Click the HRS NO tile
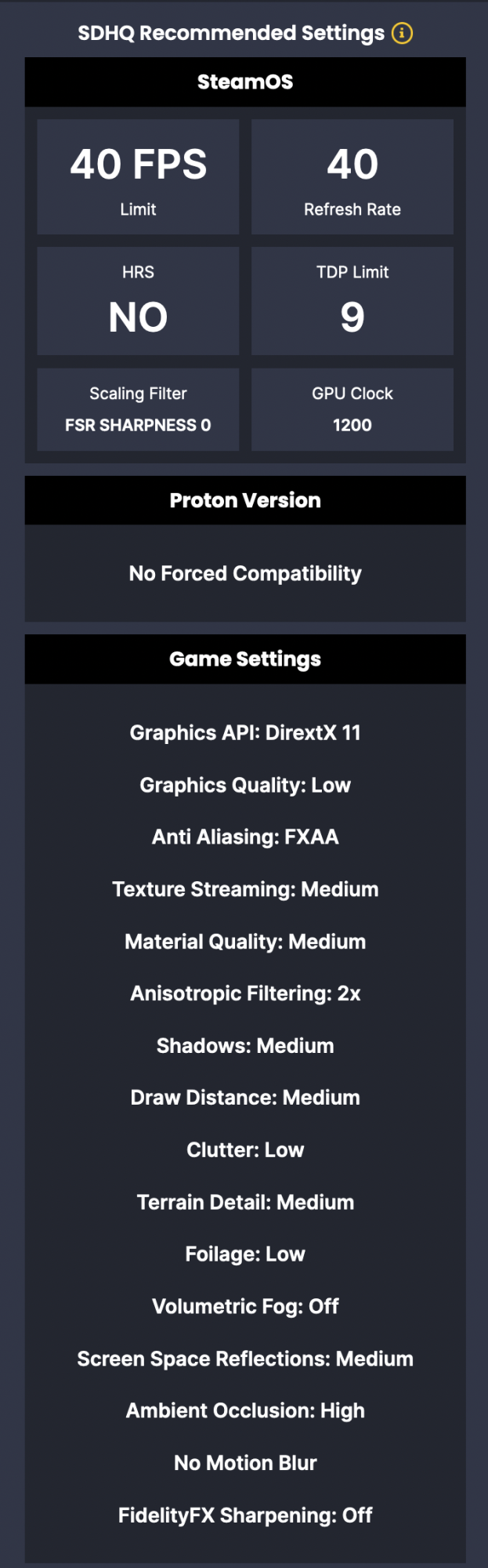The height and width of the screenshot is (1568, 488). point(138,301)
